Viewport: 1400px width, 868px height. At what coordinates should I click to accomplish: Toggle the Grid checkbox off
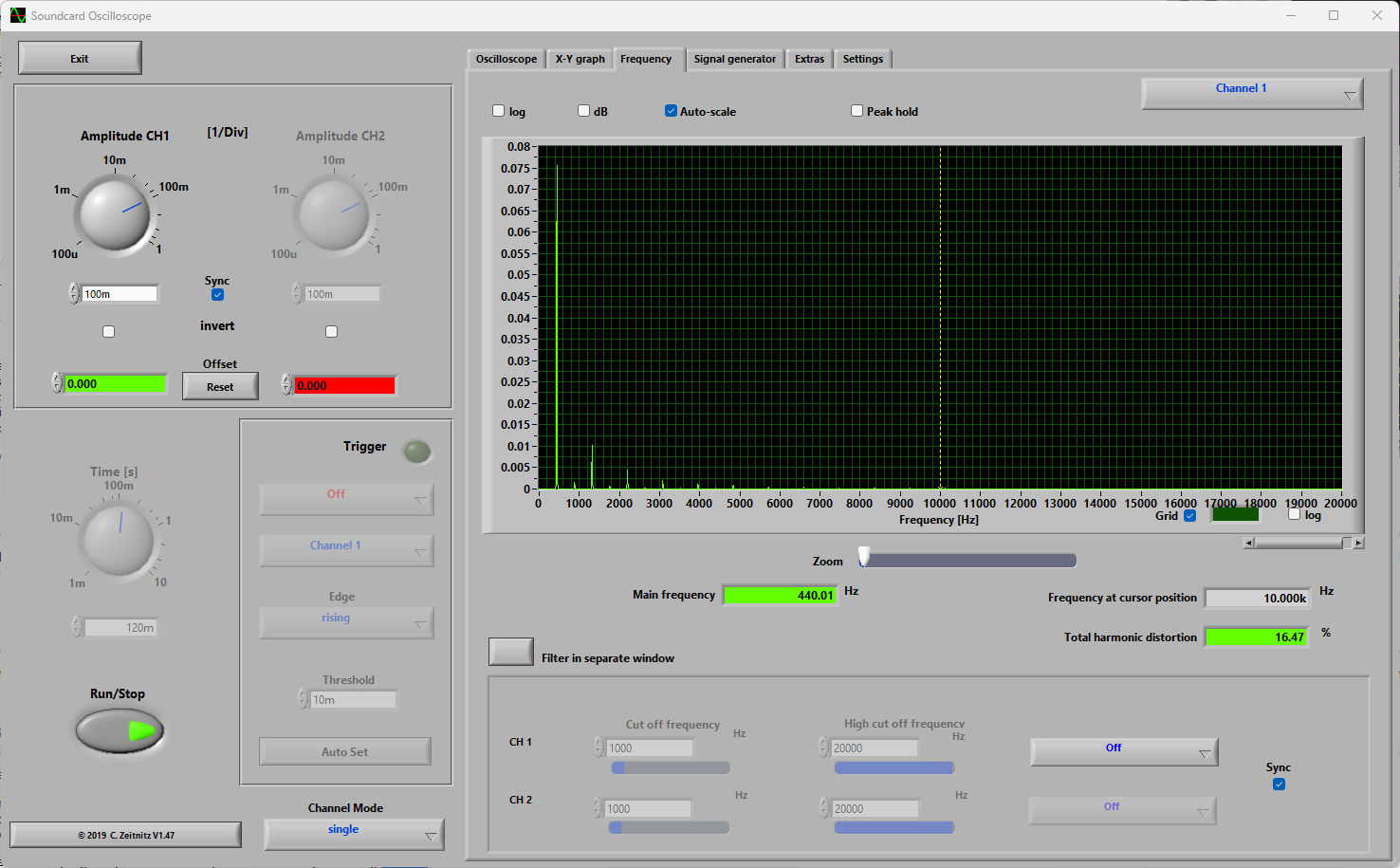click(x=1190, y=516)
